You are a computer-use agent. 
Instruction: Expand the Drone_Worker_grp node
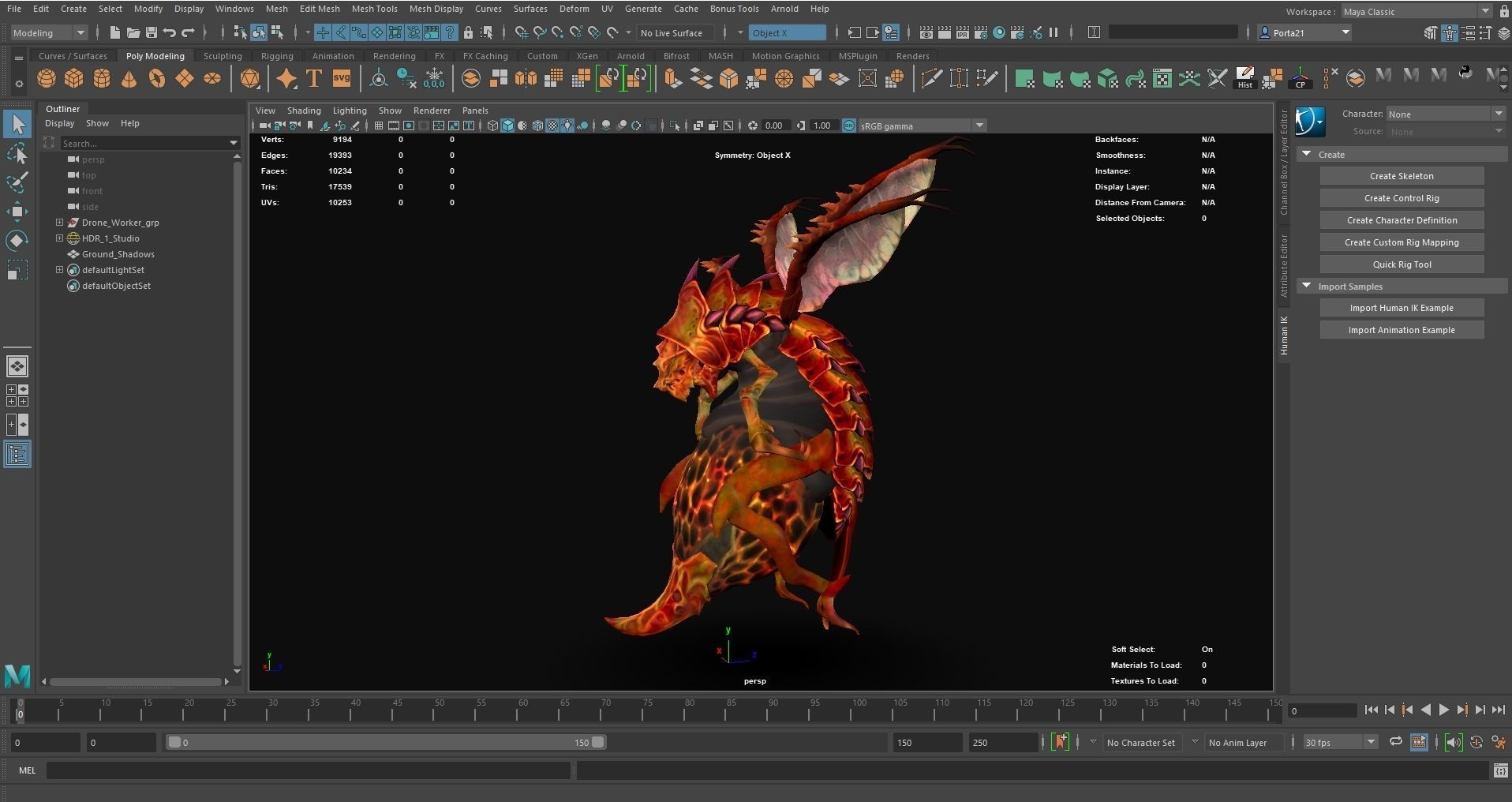[x=59, y=222]
